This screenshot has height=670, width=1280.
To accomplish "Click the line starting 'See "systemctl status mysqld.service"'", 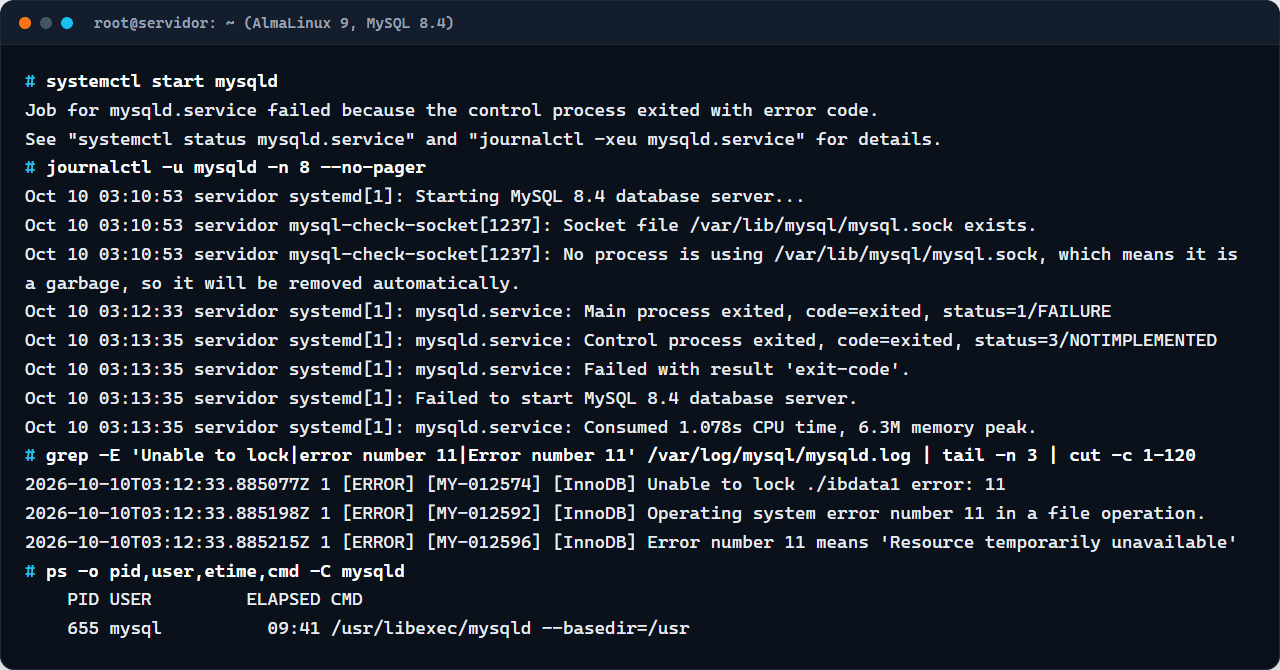I will [483, 139].
